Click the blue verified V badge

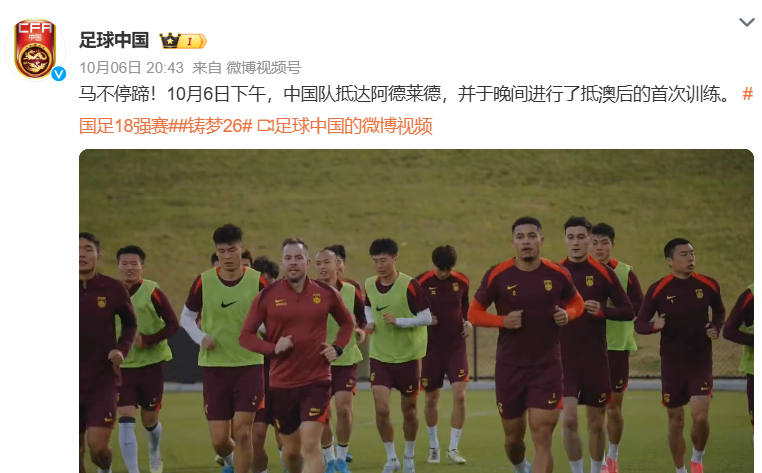[x=59, y=74]
